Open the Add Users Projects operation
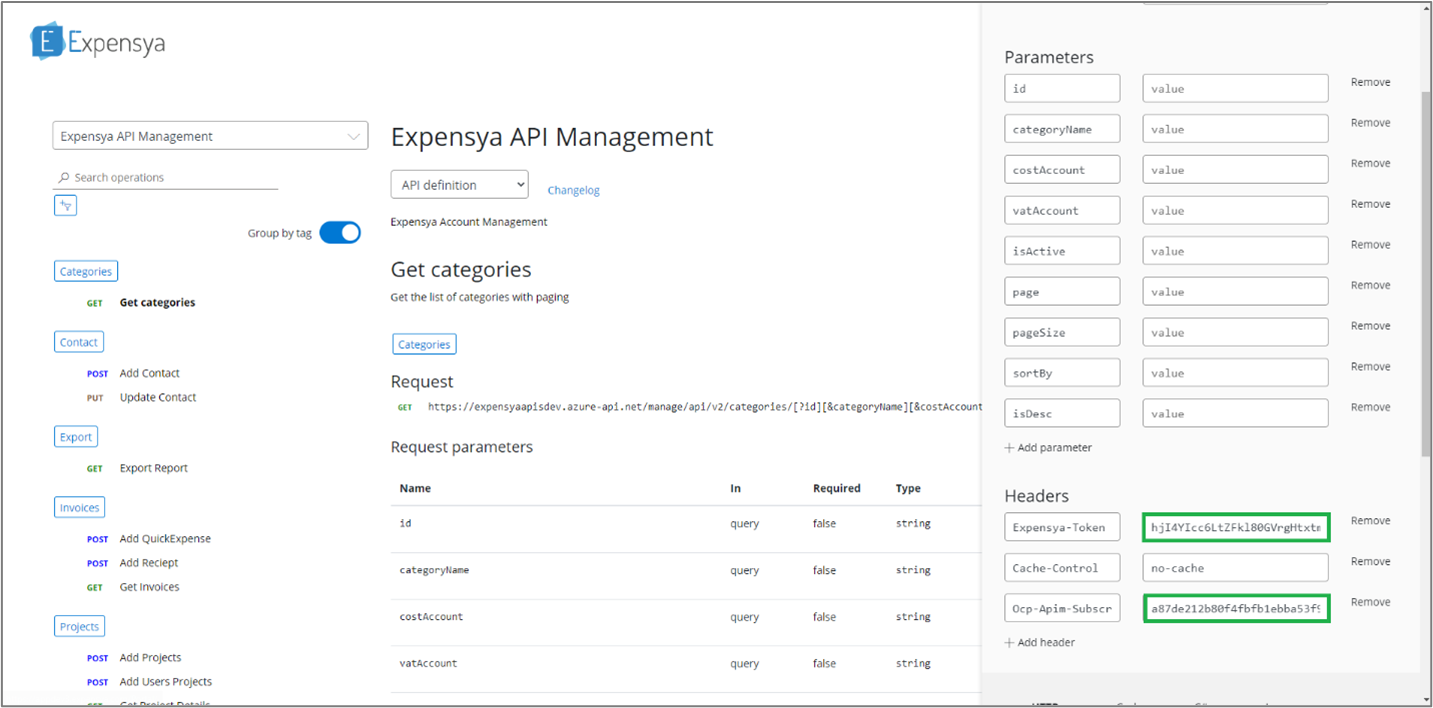 click(166, 682)
